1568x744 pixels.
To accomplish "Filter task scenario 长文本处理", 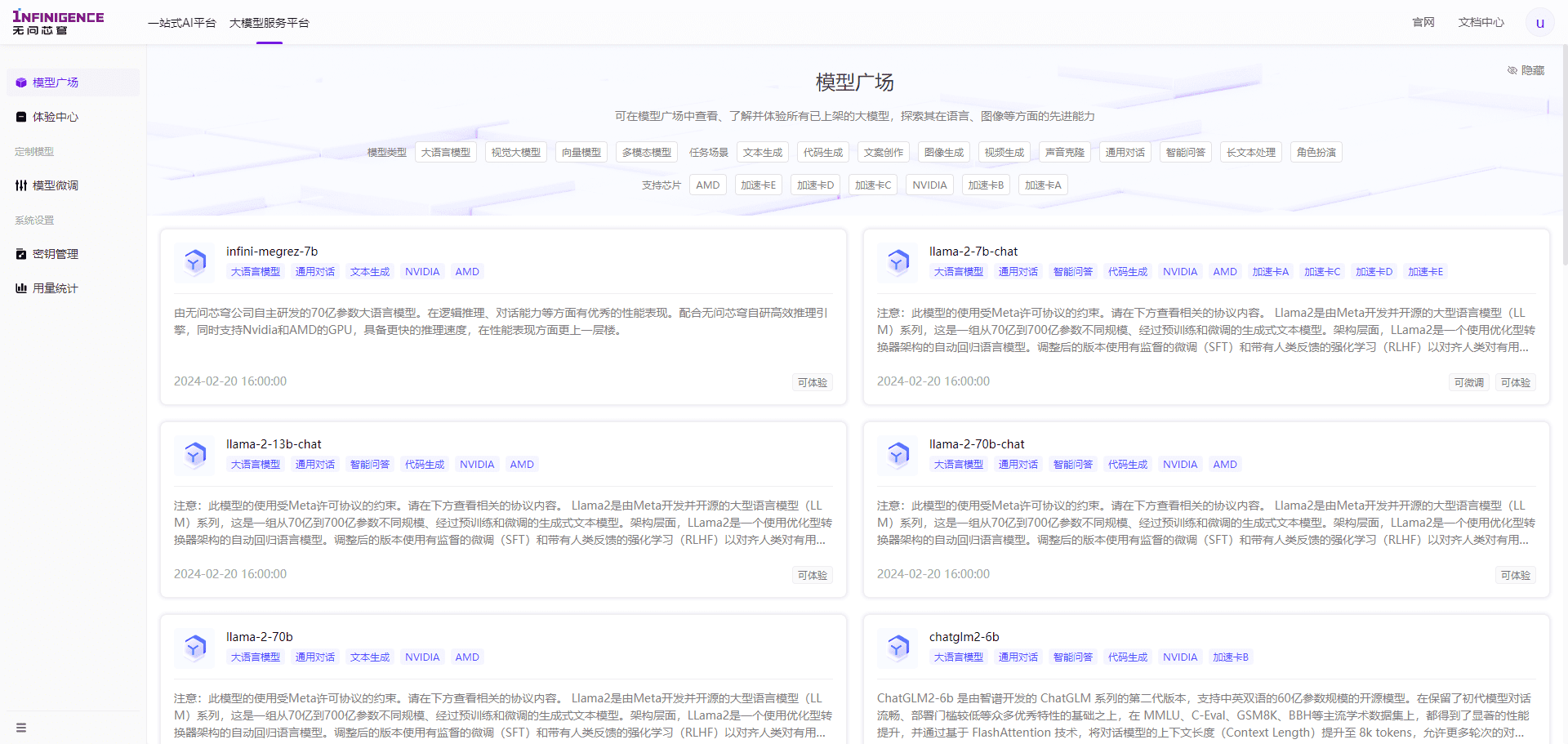I will (x=1250, y=152).
